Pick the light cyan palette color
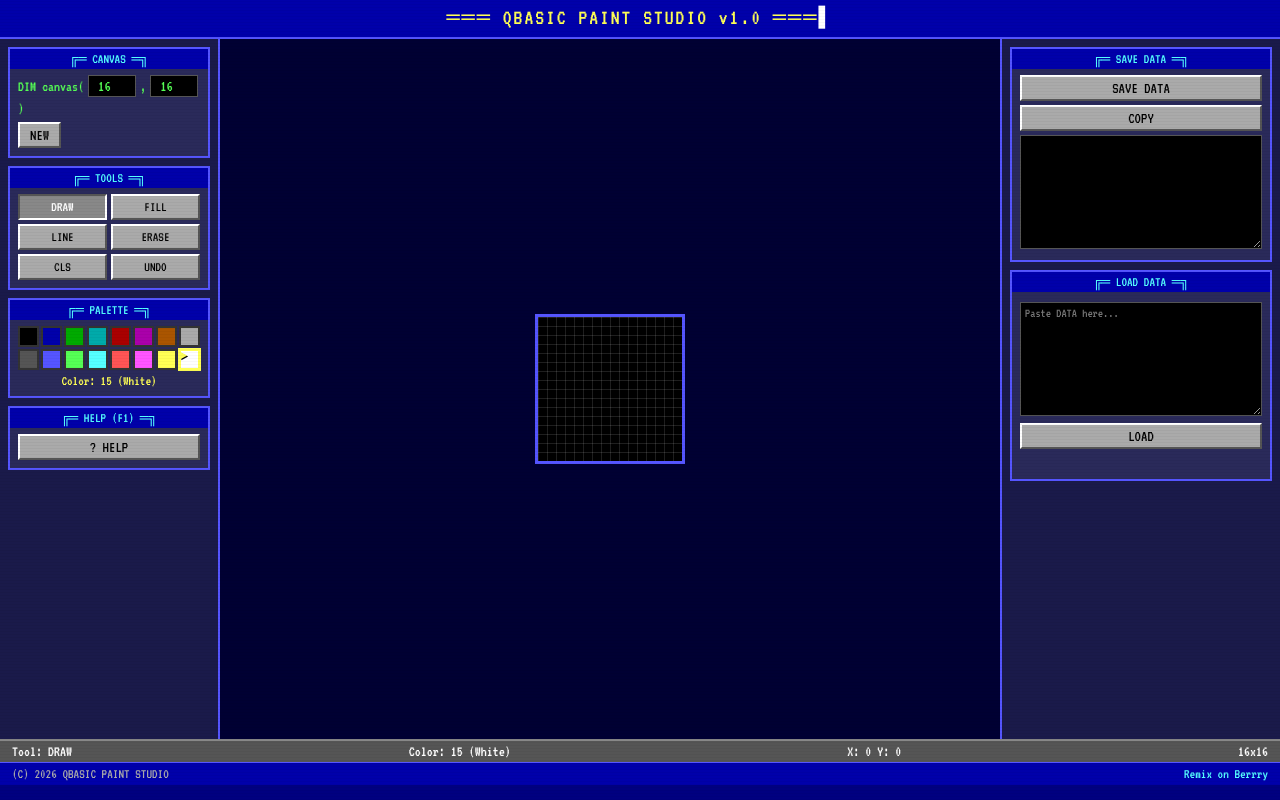This screenshot has height=800, width=1280. [x=97, y=359]
